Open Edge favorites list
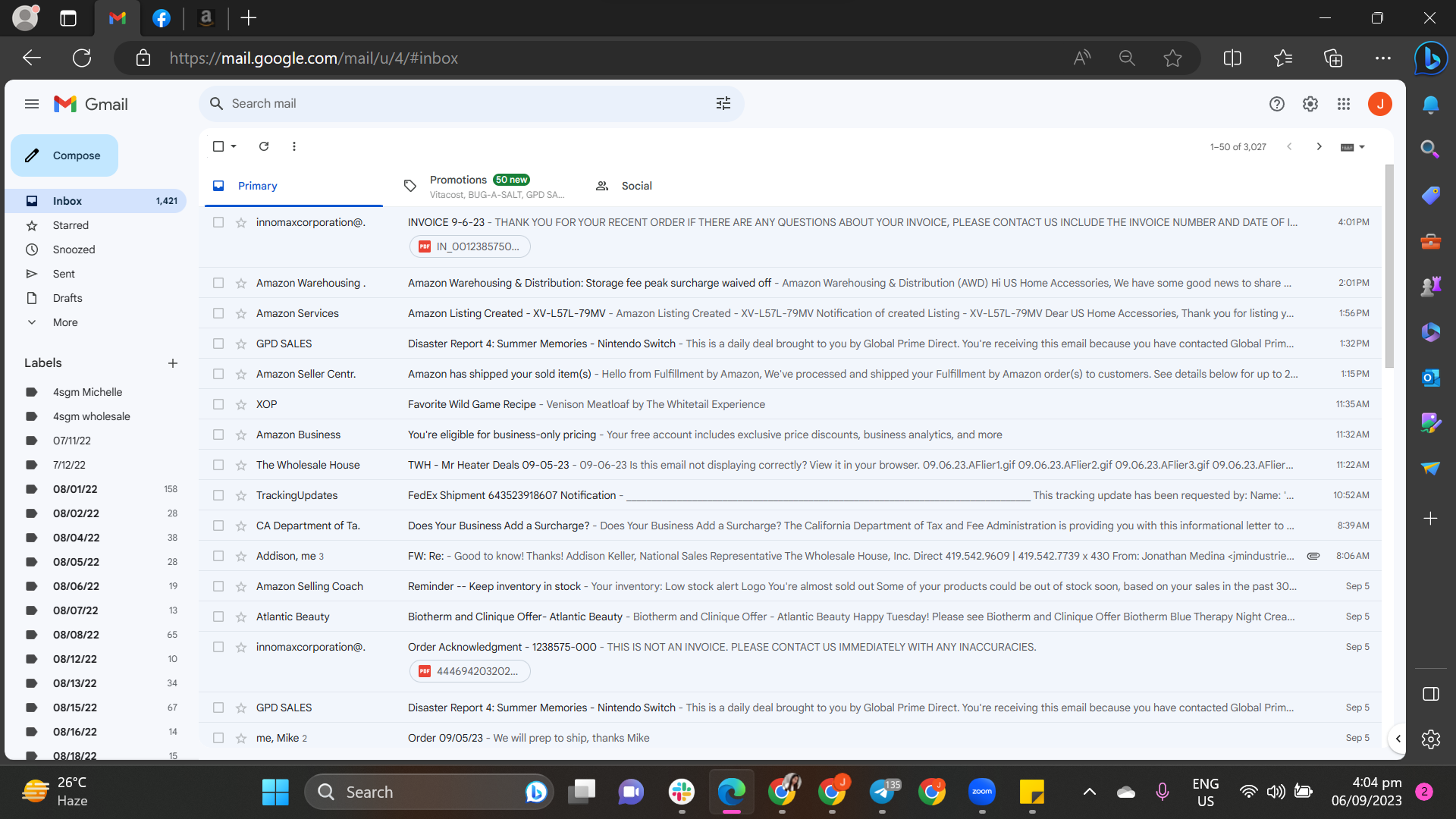 pos(1282,58)
